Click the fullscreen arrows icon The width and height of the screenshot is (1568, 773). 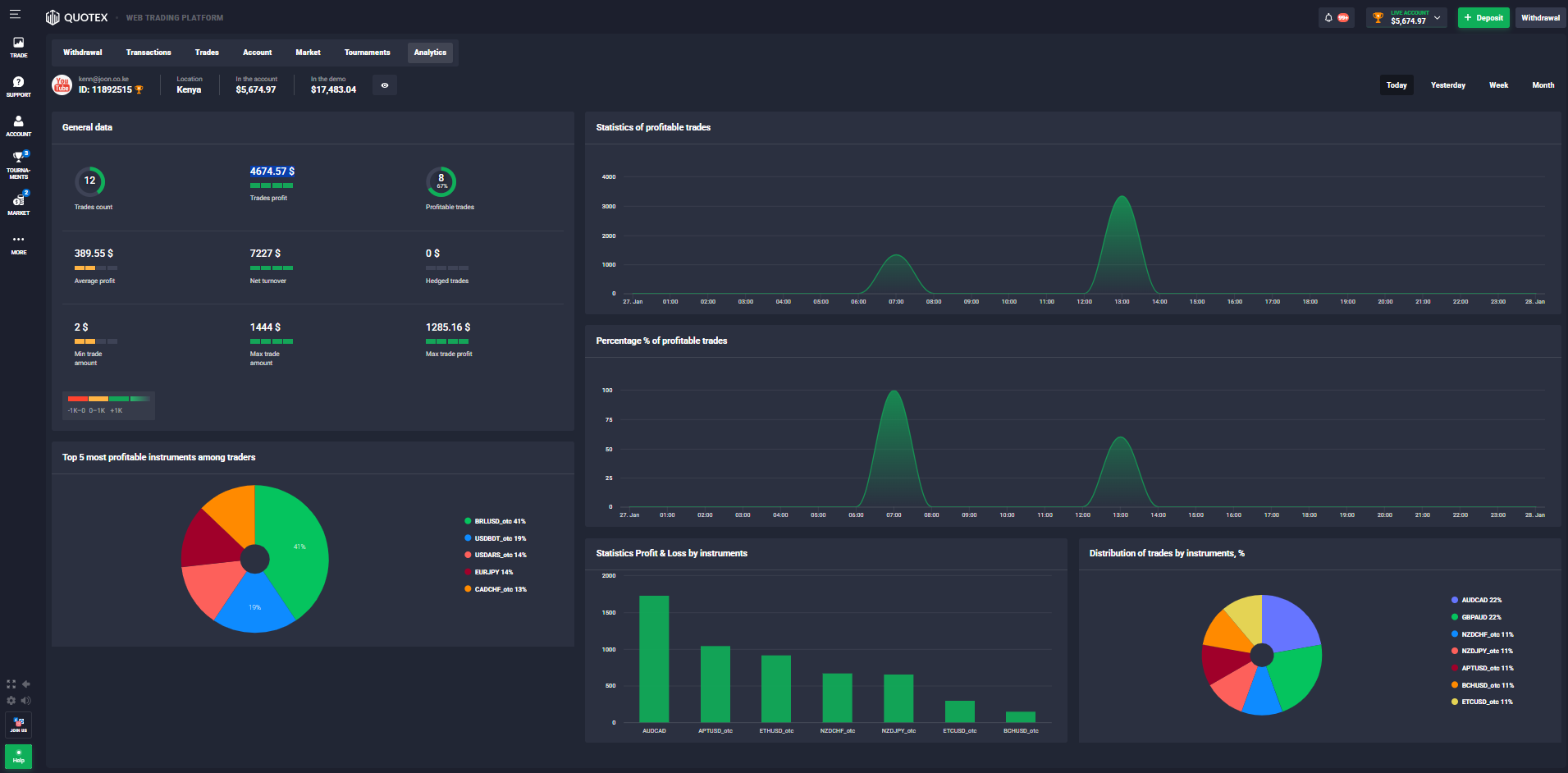(x=11, y=684)
